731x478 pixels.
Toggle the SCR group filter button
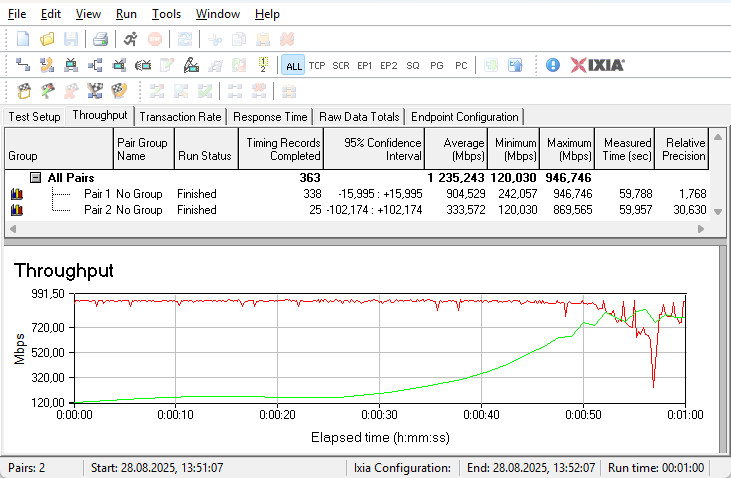coord(341,65)
